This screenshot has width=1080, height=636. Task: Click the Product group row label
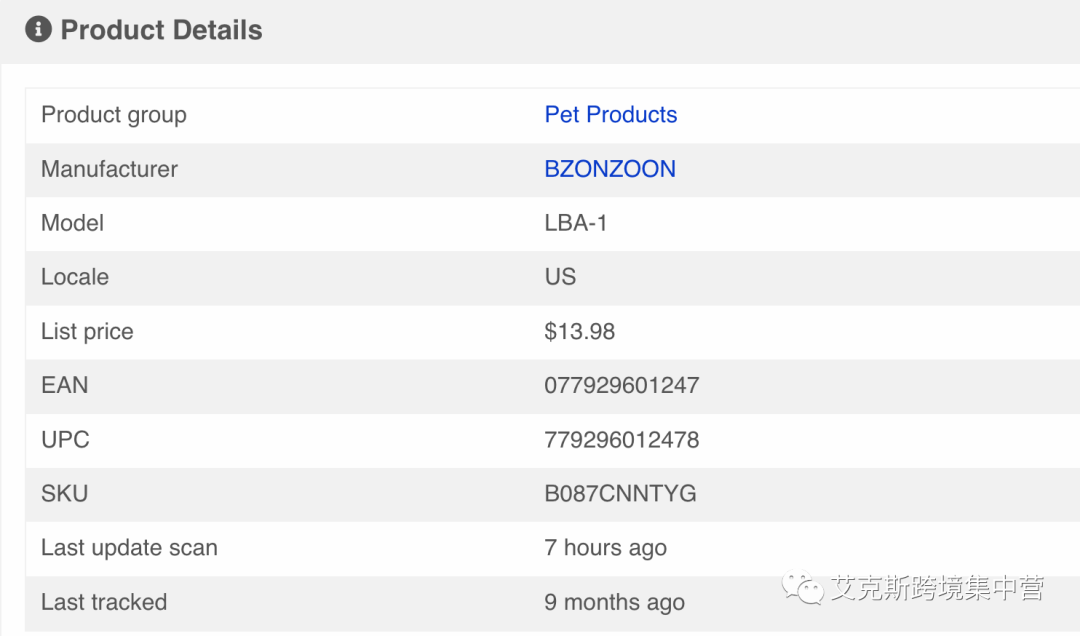coord(113,115)
